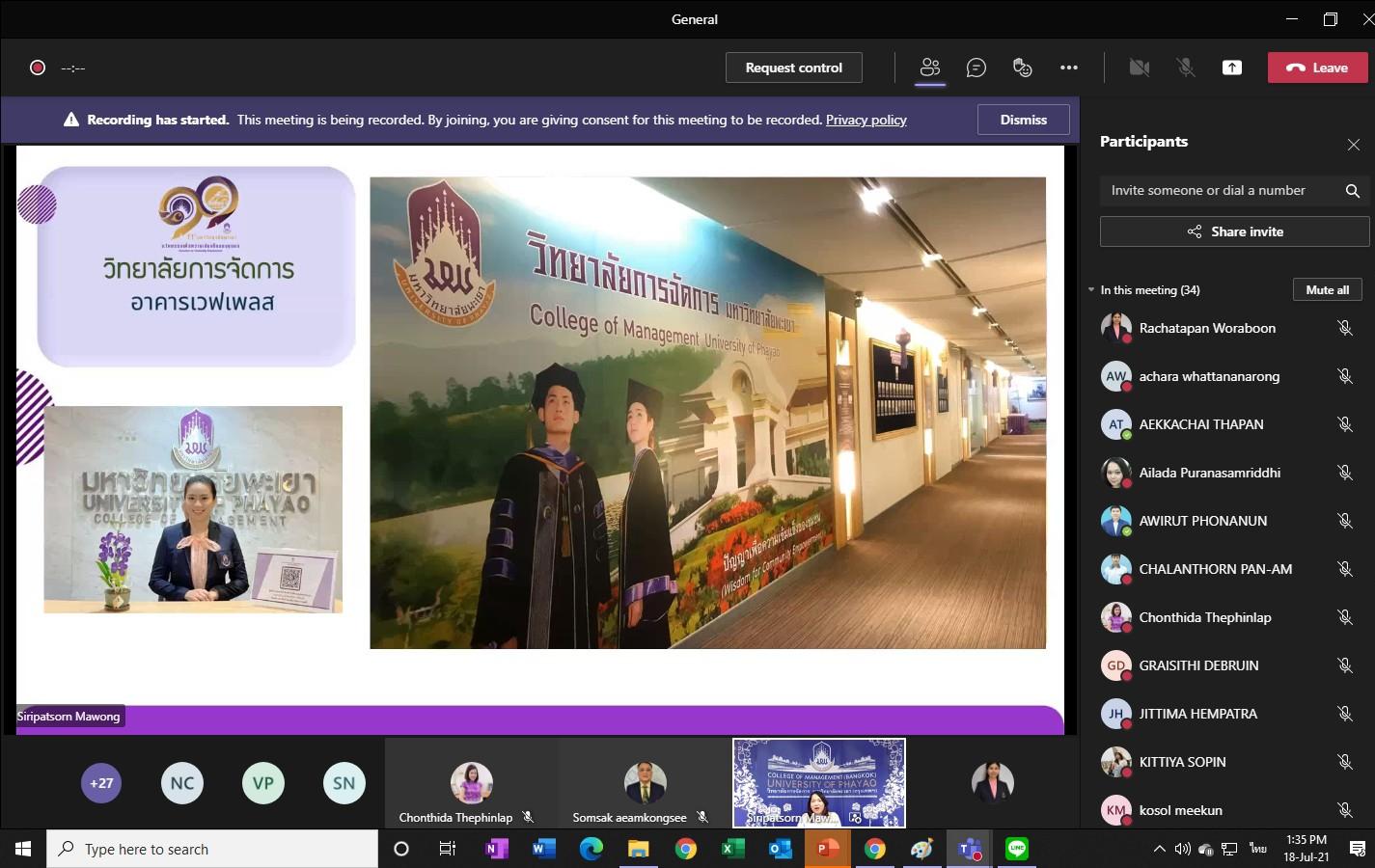Select participant AWIRUT PHONANUN

tap(1227, 521)
